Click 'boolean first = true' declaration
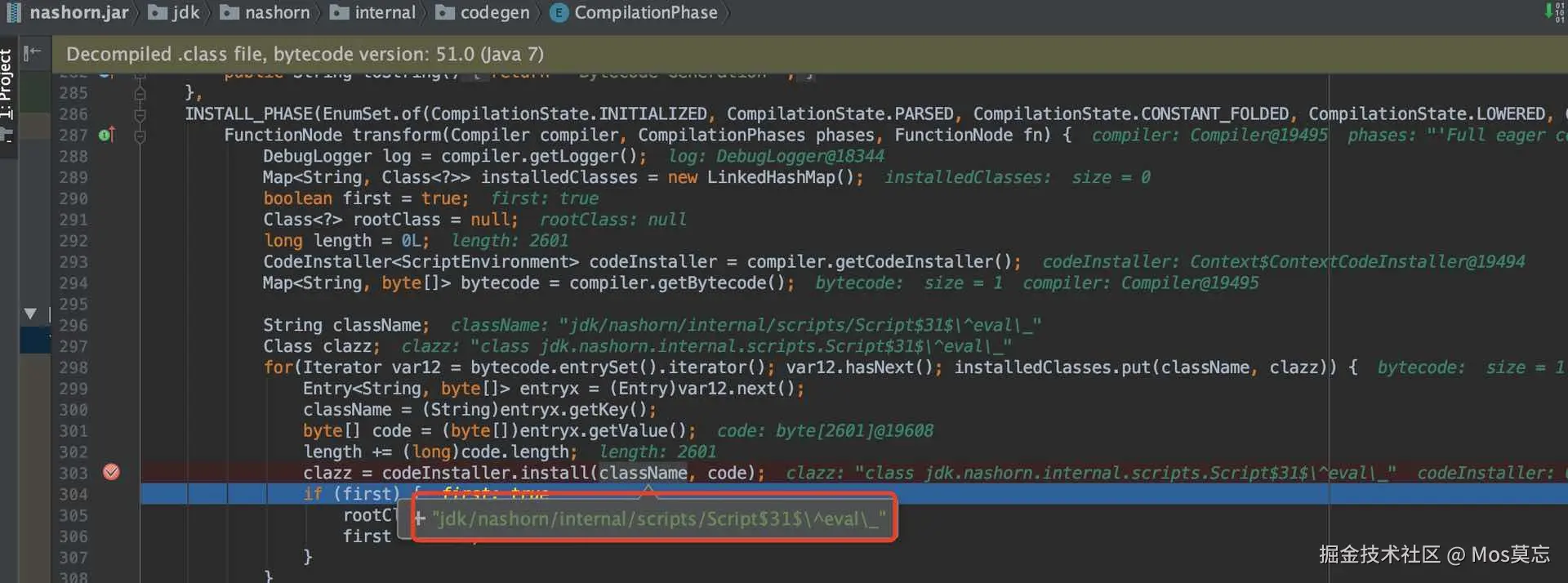This screenshot has width=1568, height=583. (x=366, y=198)
